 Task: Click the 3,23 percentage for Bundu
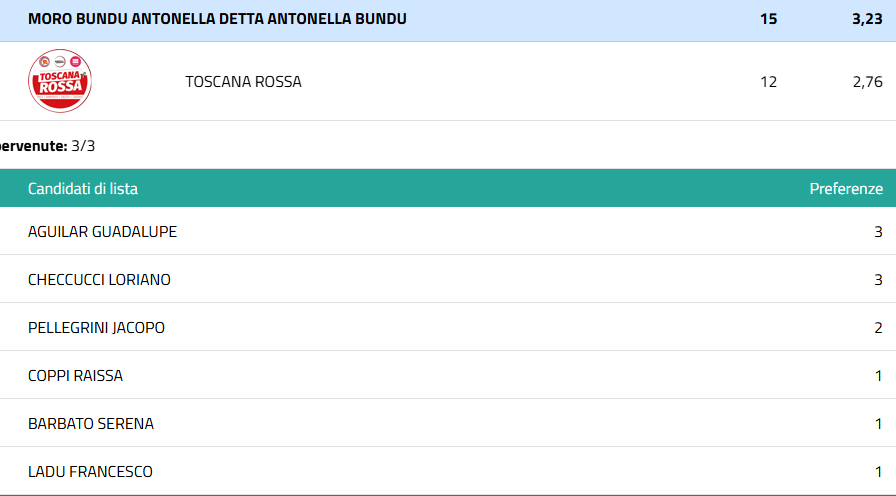(x=867, y=19)
